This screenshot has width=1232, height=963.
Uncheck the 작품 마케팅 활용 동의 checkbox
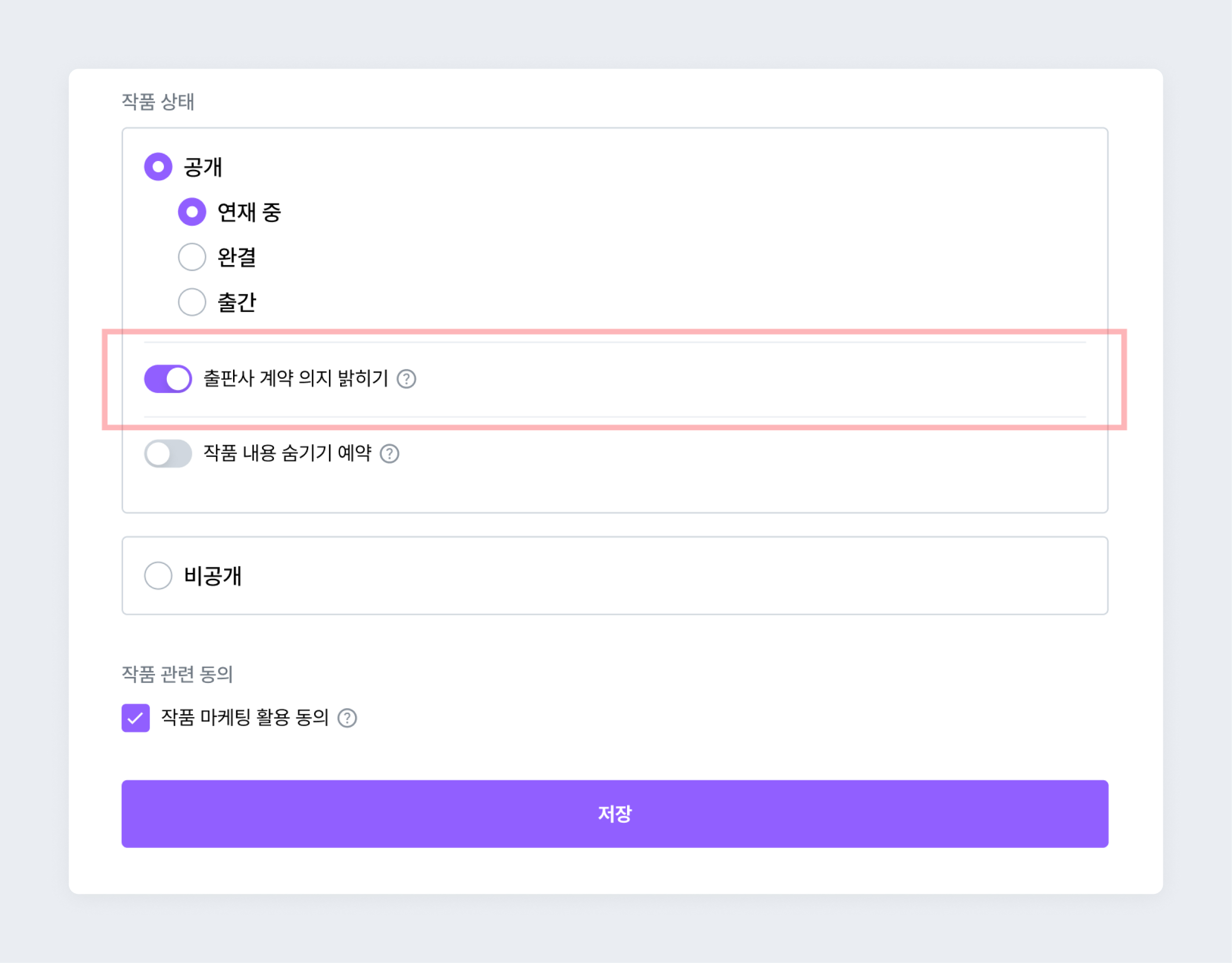(135, 718)
